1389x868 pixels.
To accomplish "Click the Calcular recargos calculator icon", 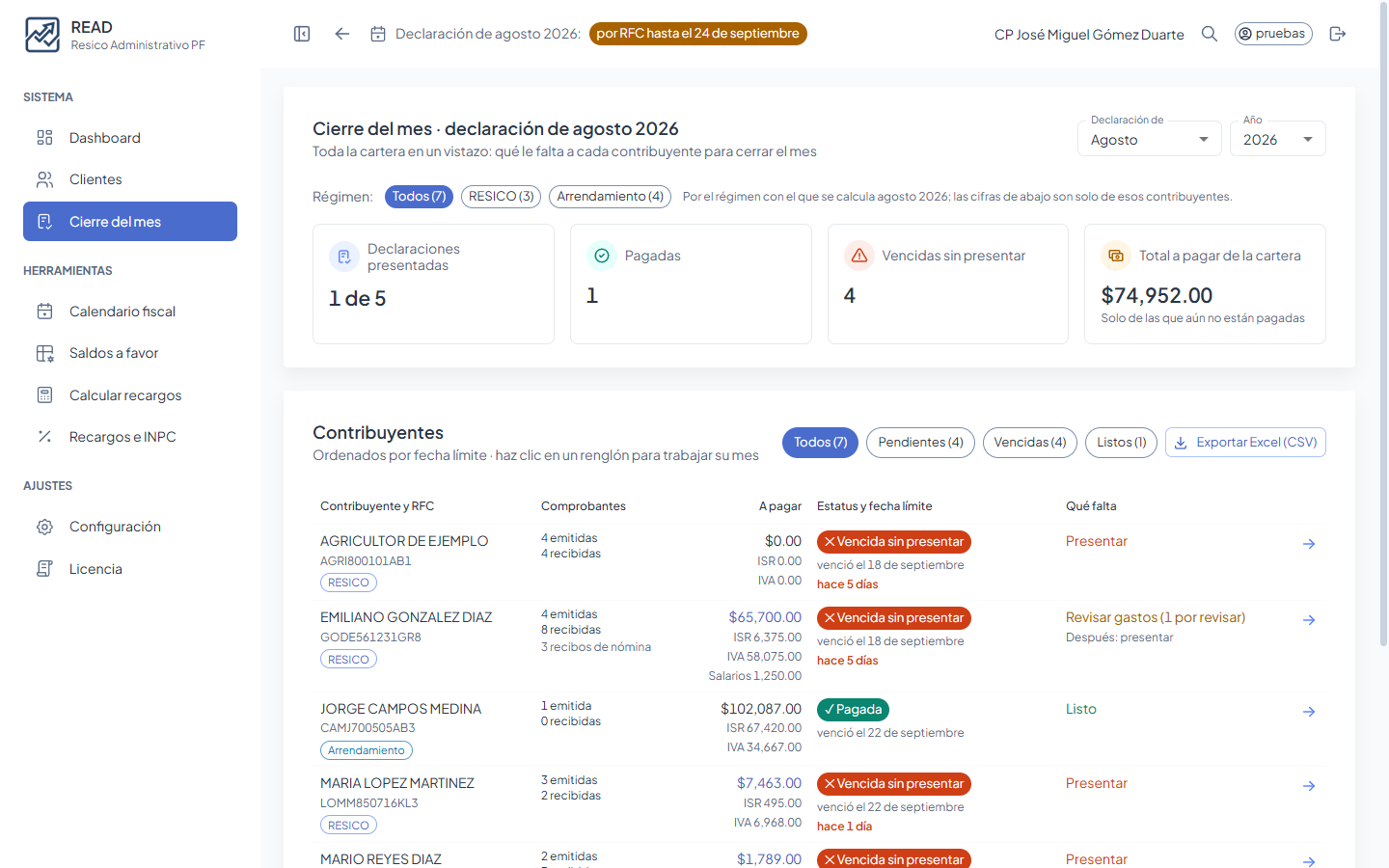I will point(44,395).
